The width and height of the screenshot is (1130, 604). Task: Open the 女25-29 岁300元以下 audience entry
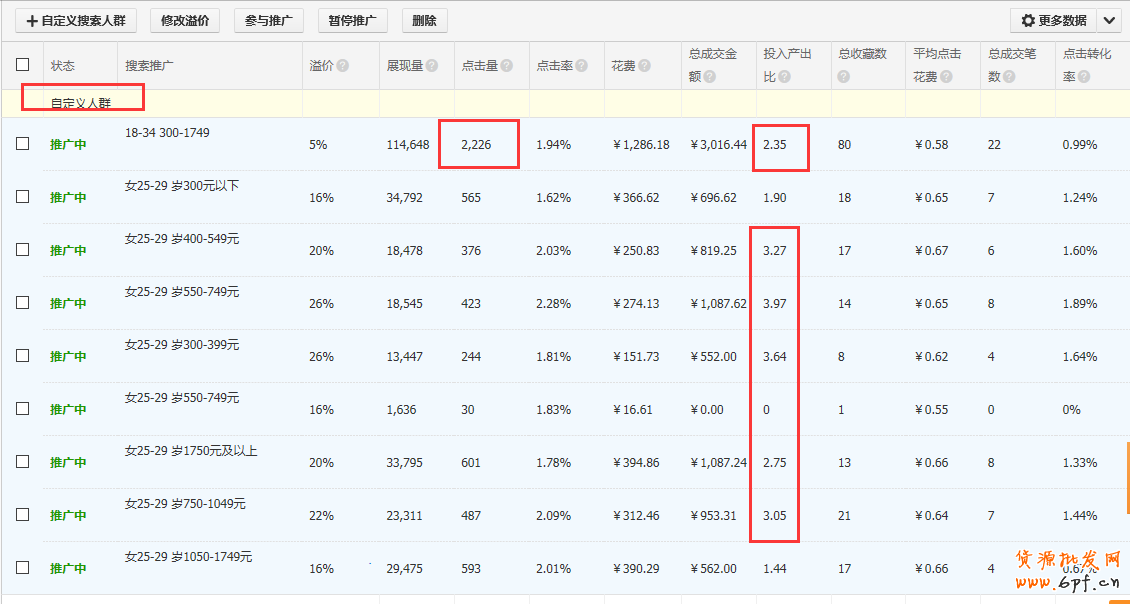(x=182, y=186)
